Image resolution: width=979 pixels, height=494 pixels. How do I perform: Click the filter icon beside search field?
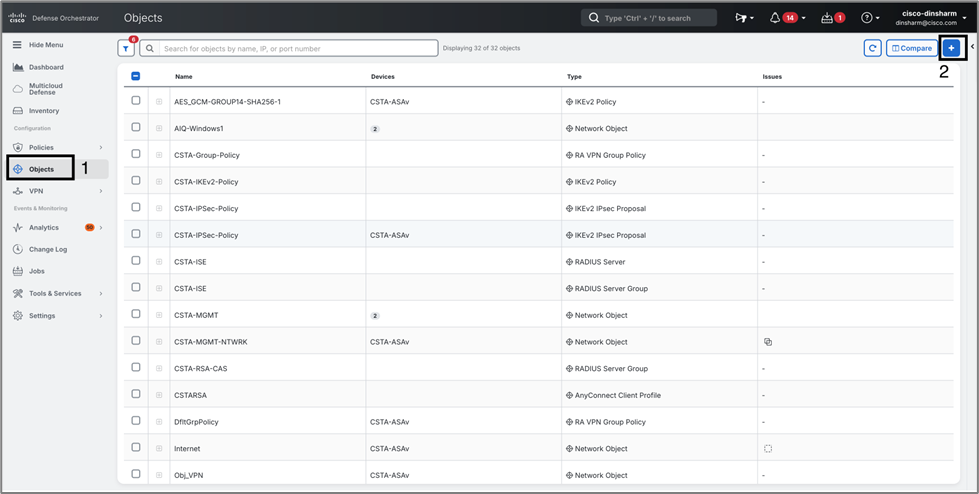pyautogui.click(x=126, y=48)
